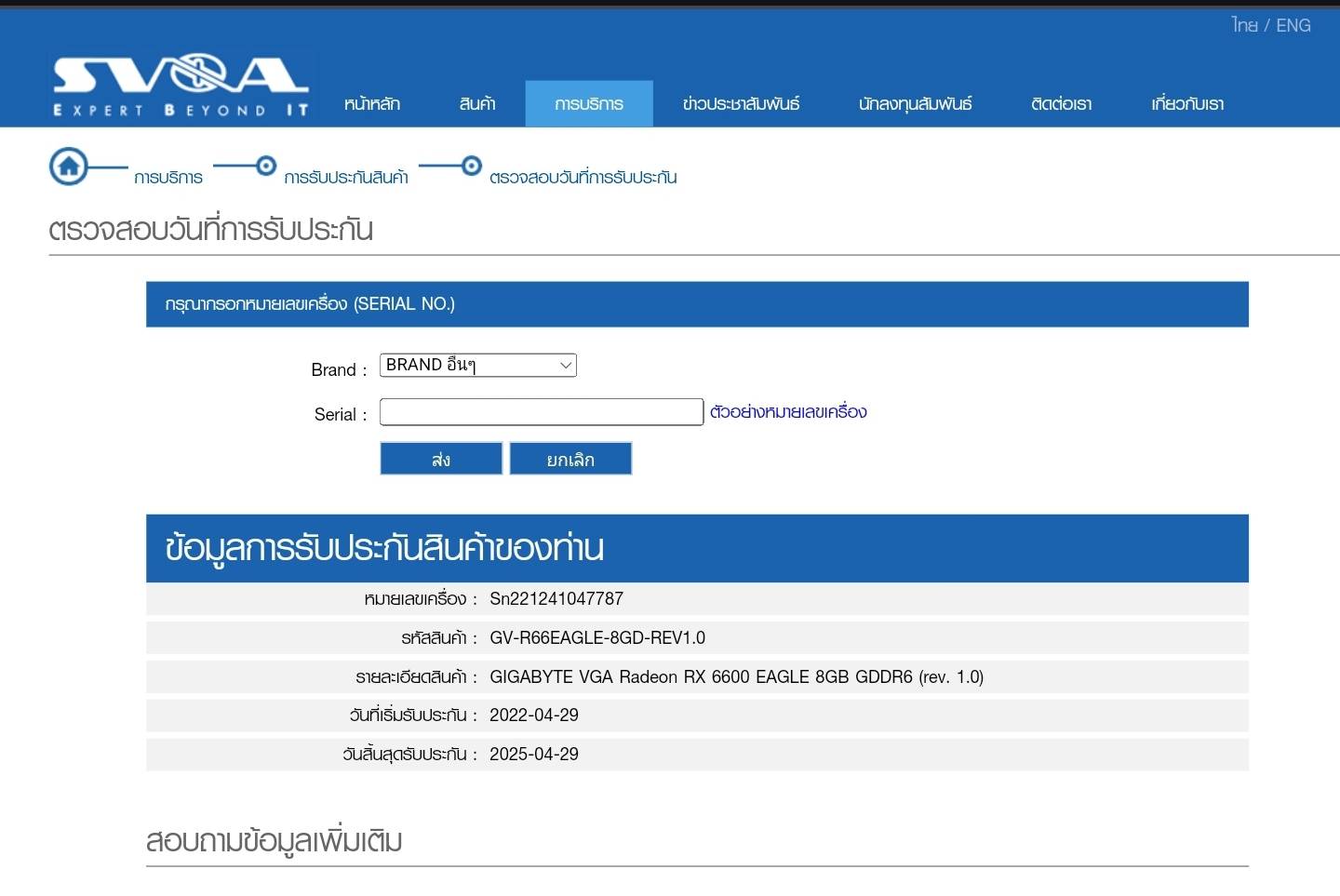Image resolution: width=1340 pixels, height=896 pixels.
Task: Go to the หน้าหลัก menu item
Action: pyautogui.click(x=371, y=104)
